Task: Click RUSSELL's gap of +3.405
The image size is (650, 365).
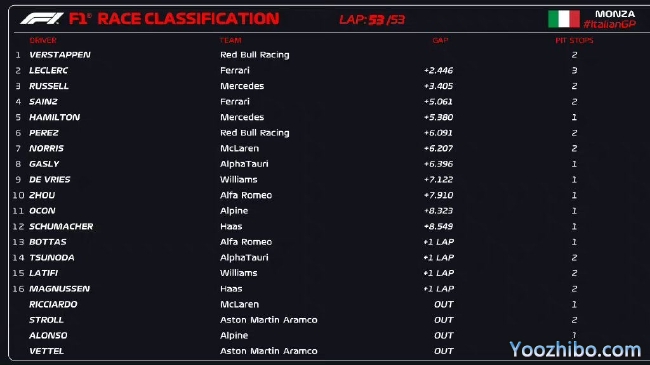Action: (x=438, y=86)
